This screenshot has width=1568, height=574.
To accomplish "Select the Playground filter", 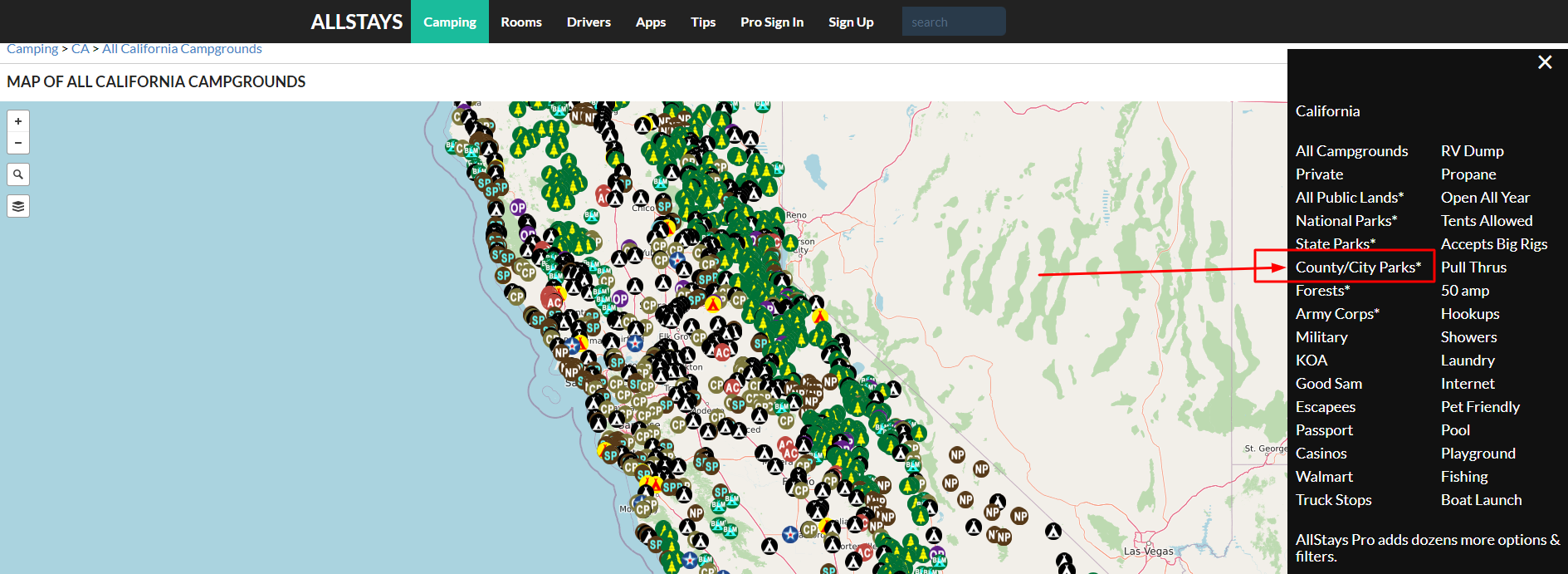I will click(1478, 454).
